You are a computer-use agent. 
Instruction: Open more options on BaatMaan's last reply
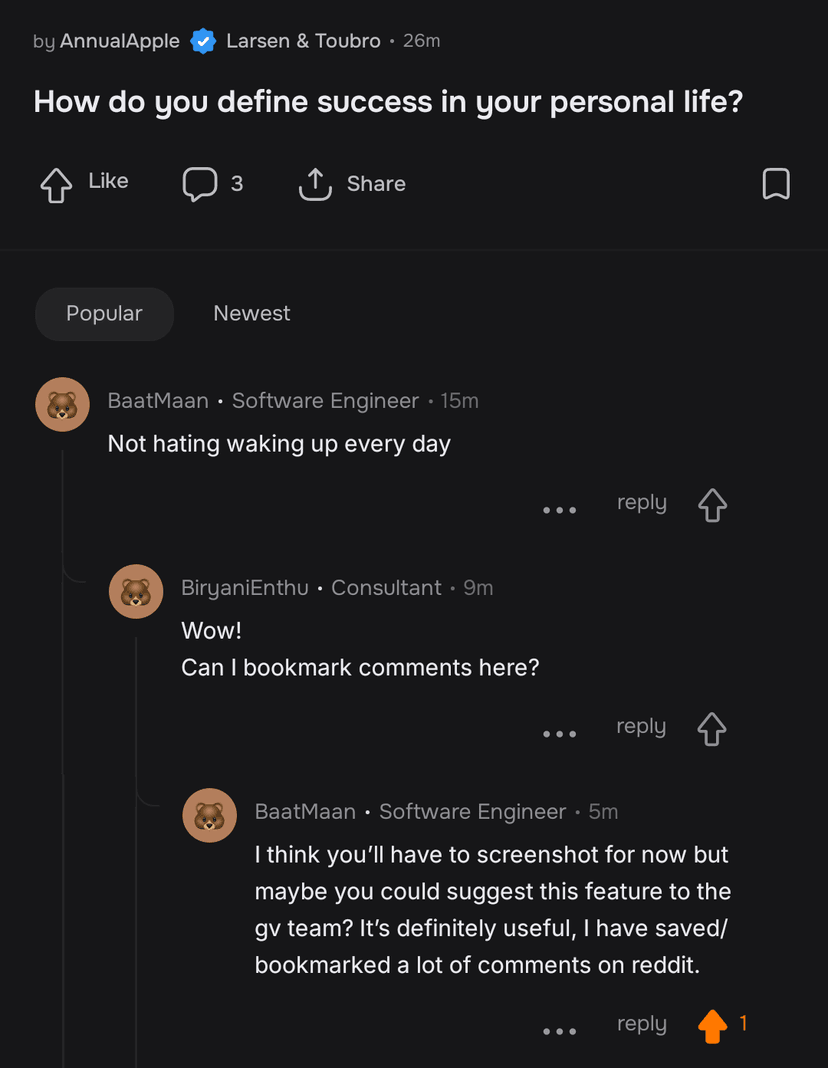point(559,1031)
